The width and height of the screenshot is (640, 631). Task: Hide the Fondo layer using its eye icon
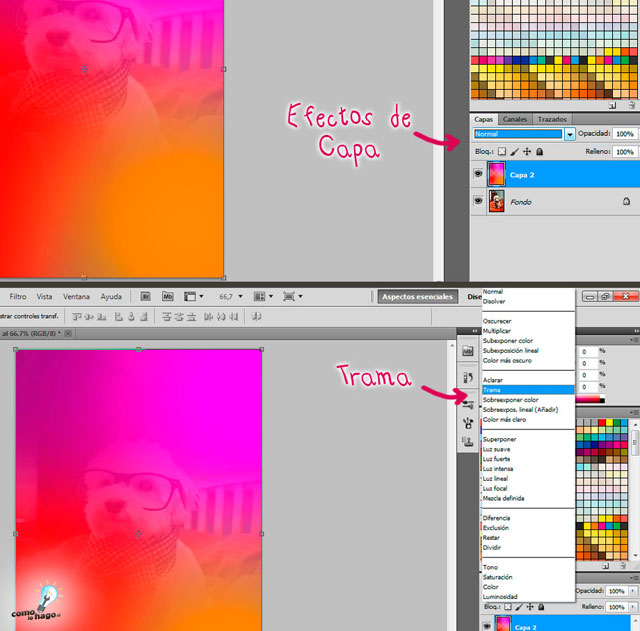point(478,201)
